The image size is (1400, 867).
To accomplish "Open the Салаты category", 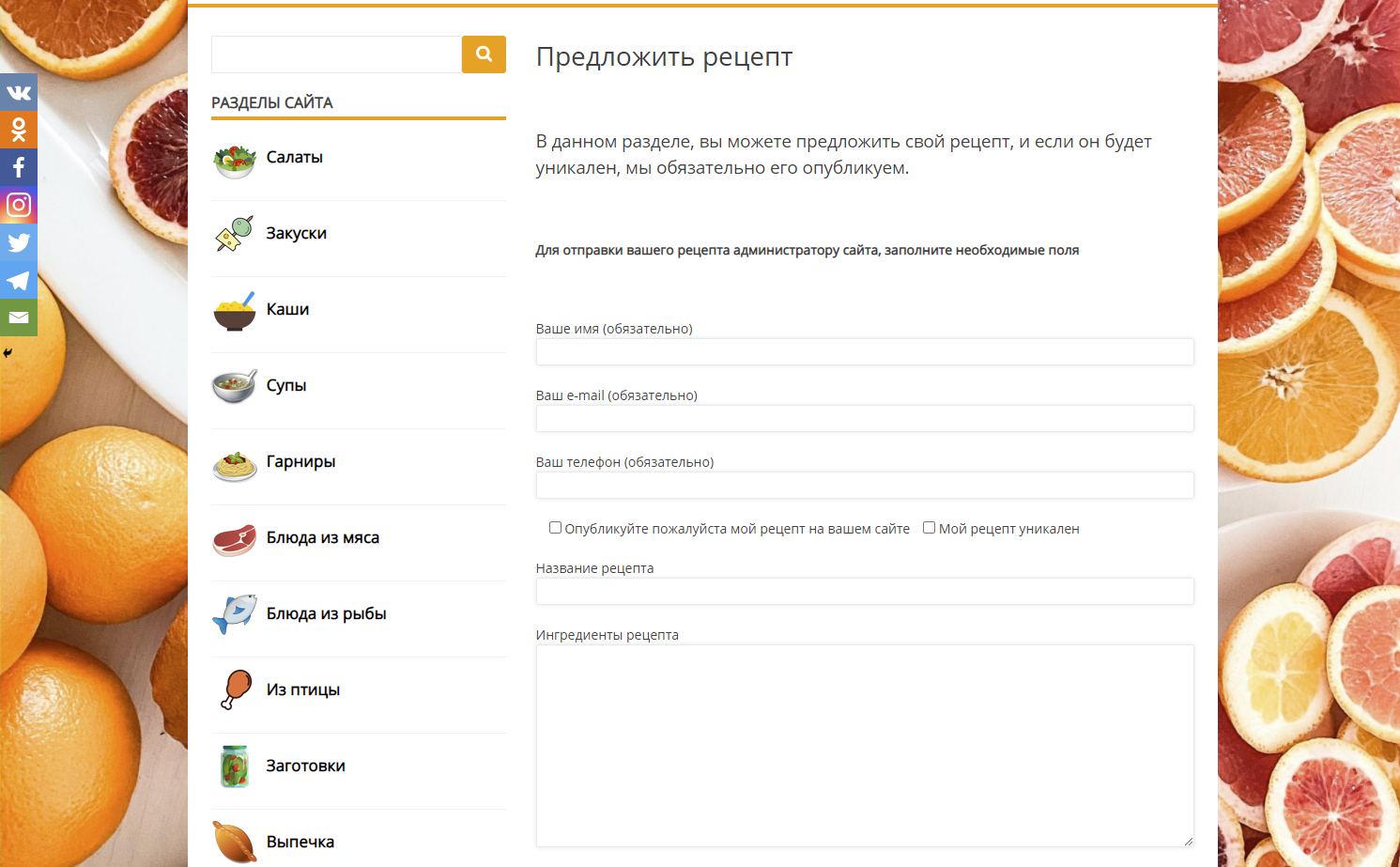I will click(x=294, y=158).
